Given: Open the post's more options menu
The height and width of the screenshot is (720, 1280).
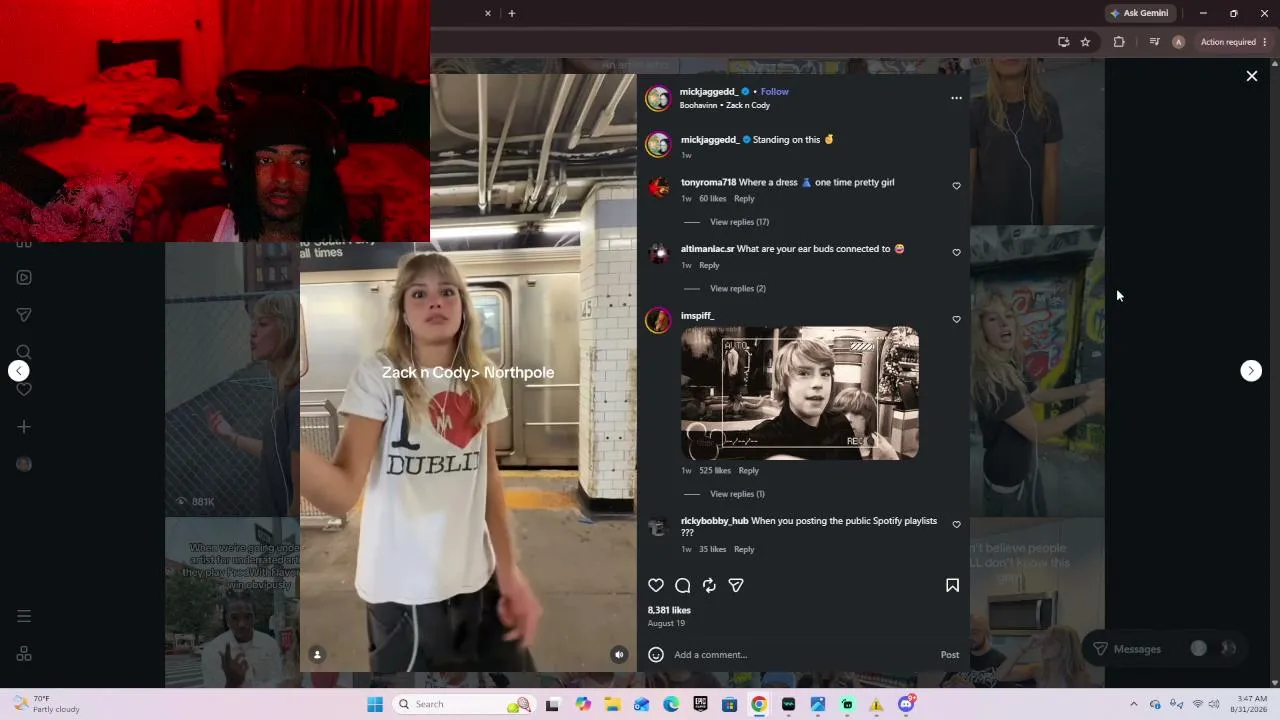Looking at the screenshot, I should (956, 98).
